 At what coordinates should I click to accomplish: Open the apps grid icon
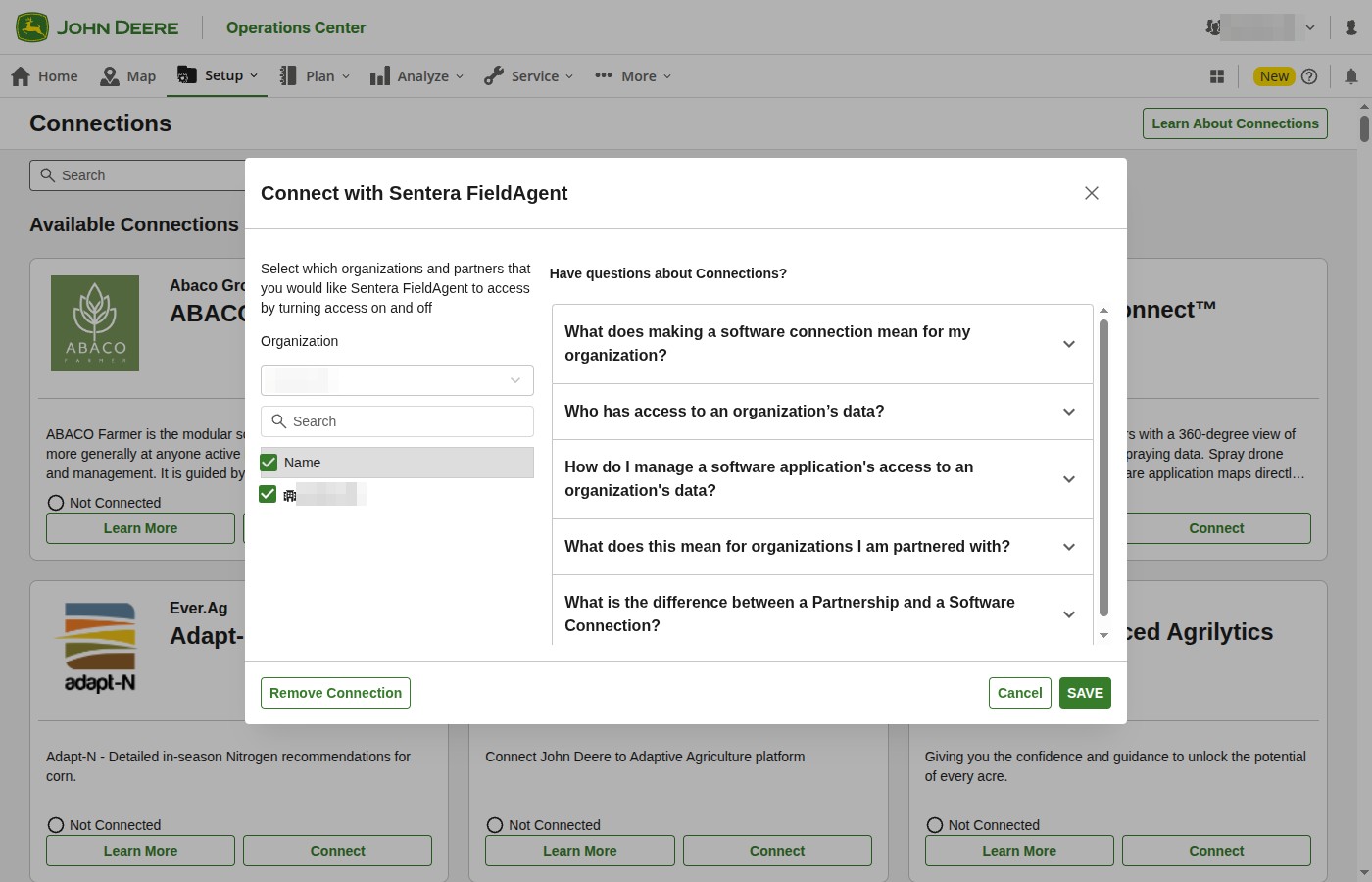pyautogui.click(x=1217, y=76)
